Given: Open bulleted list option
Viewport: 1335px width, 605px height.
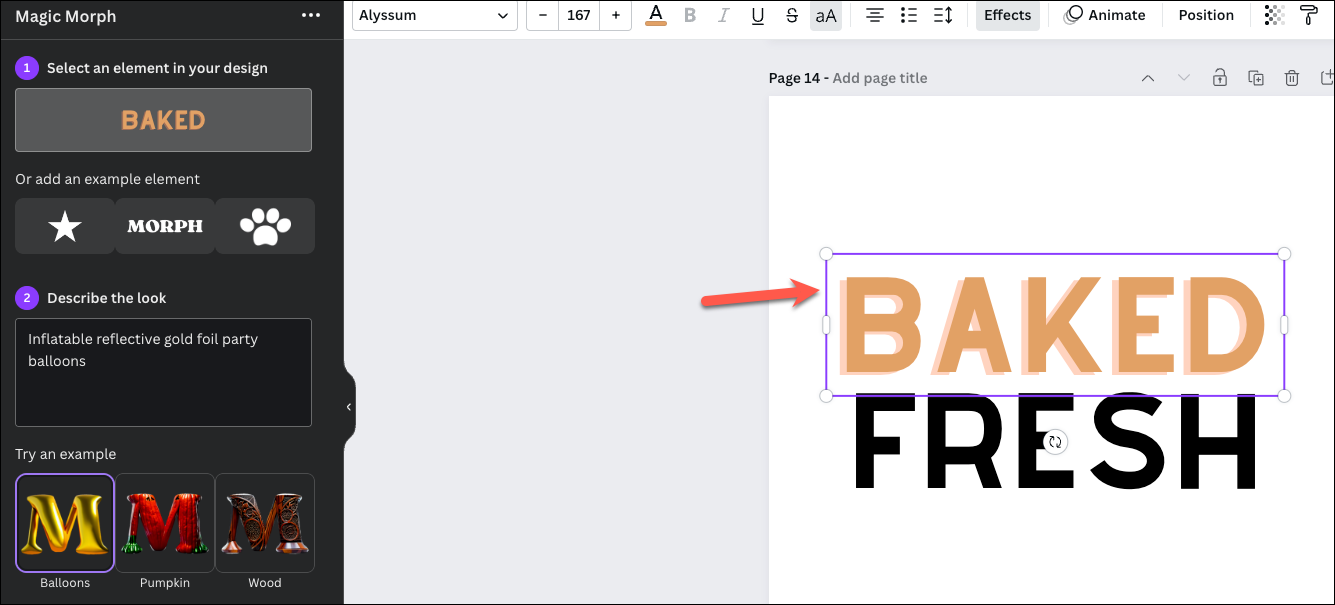Looking at the screenshot, I should (x=909, y=15).
